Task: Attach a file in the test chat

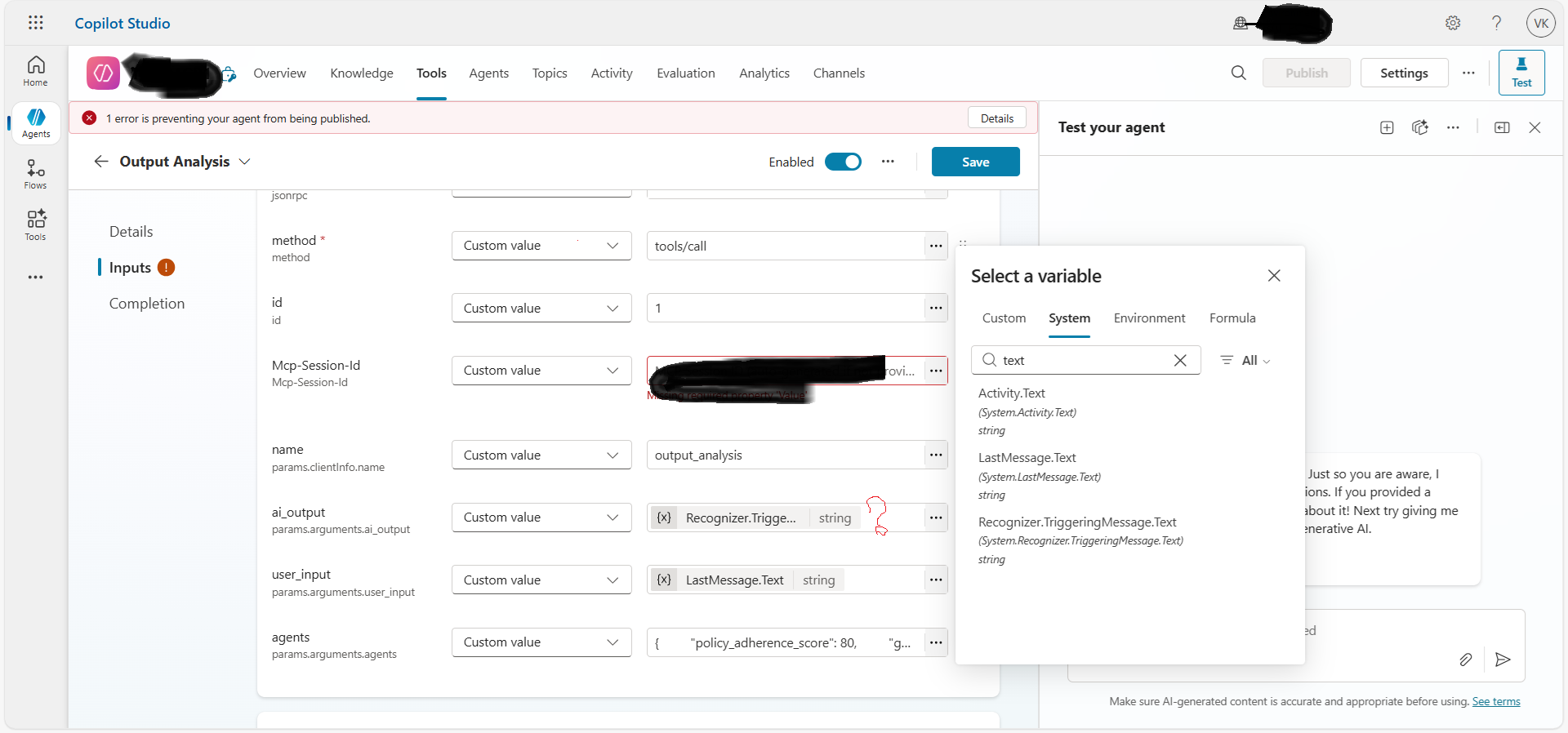Action: [1466, 660]
